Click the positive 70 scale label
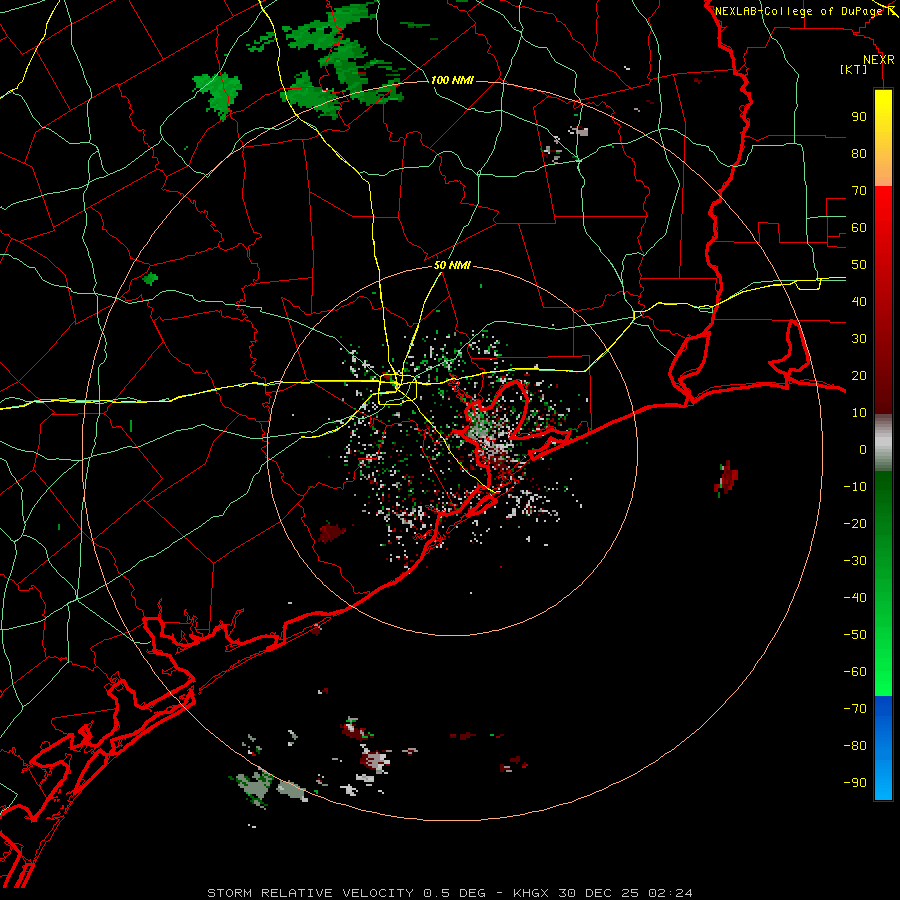Viewport: 900px width, 900px height. (x=859, y=191)
